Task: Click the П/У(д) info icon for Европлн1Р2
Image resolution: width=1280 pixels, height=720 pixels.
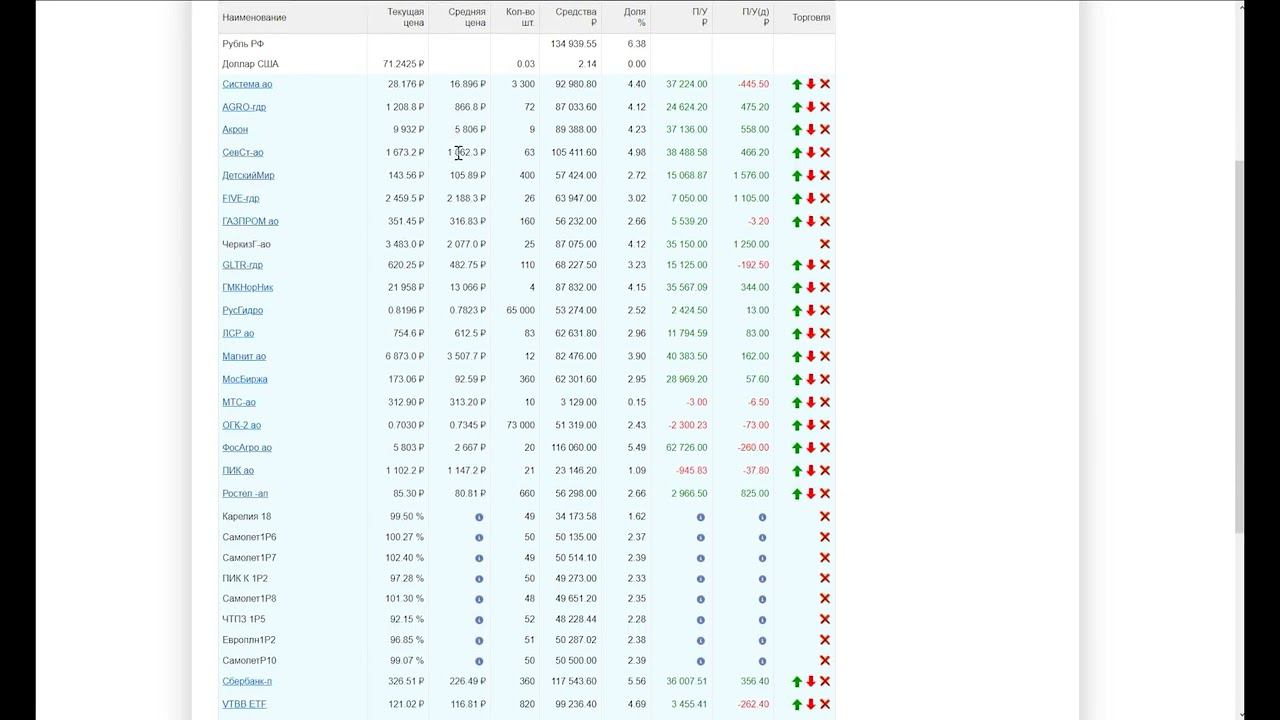Action: click(762, 640)
